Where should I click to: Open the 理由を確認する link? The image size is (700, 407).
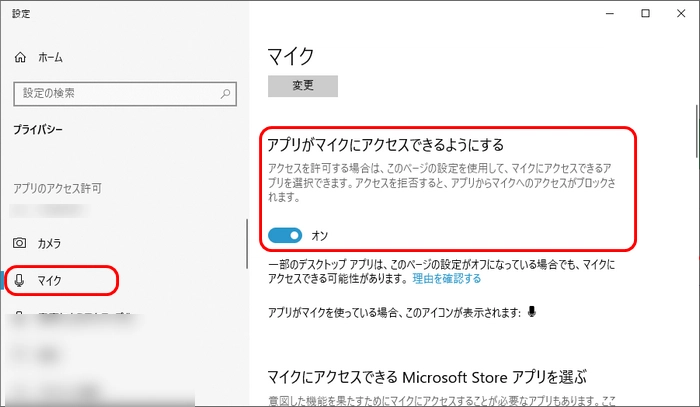click(446, 279)
